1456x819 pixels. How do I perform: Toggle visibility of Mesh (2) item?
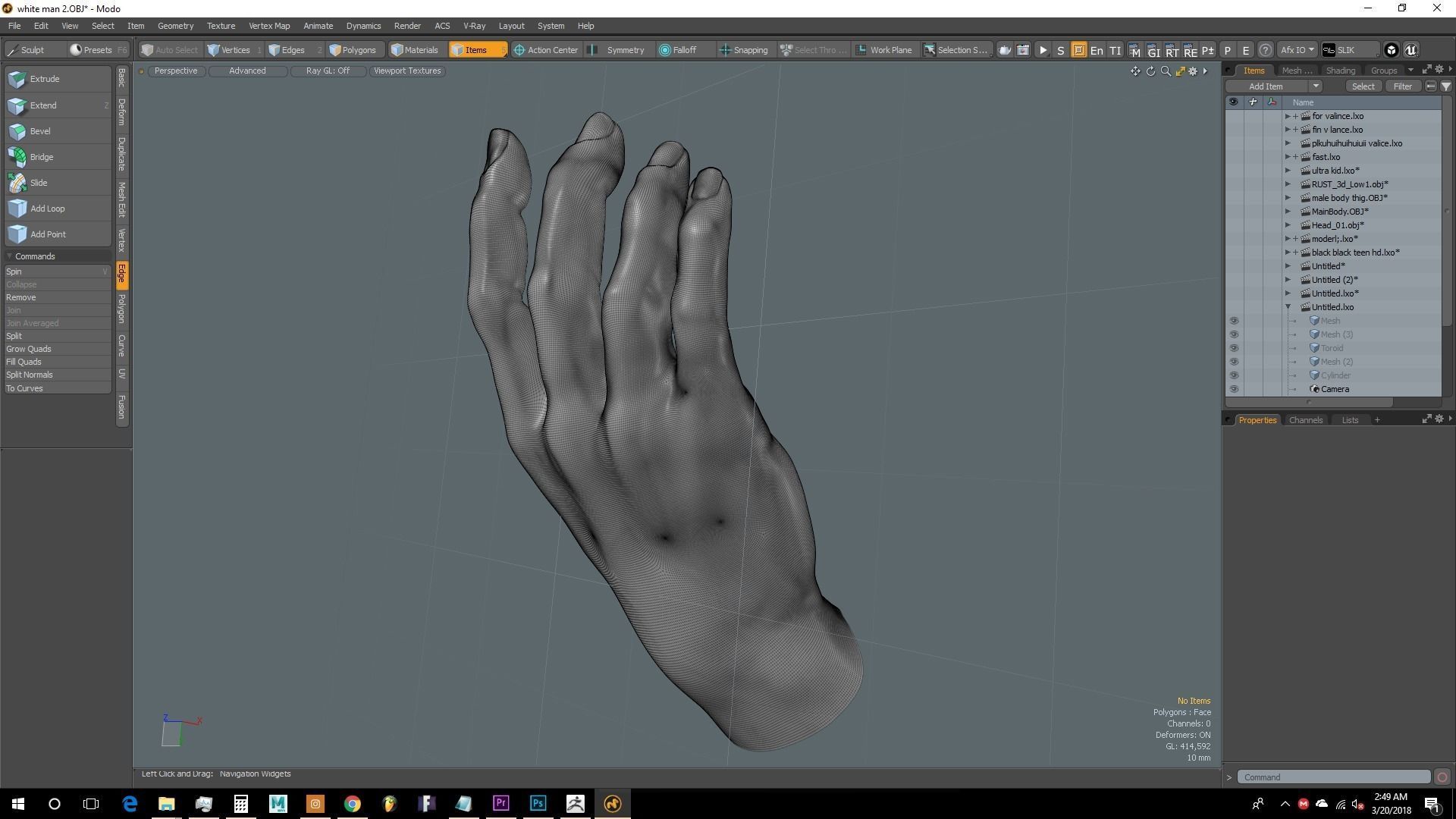point(1234,362)
